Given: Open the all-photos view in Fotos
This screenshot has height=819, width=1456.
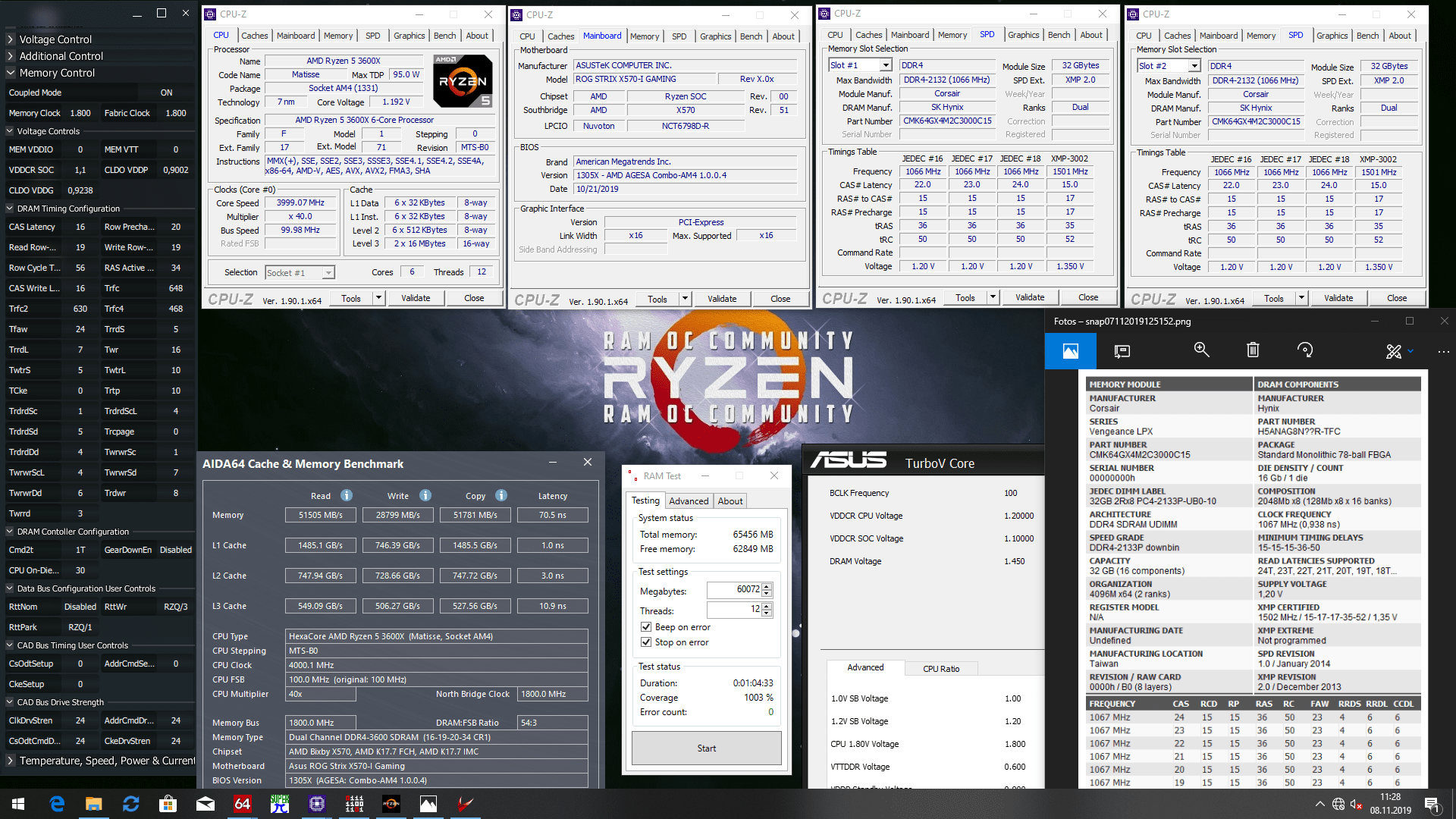Looking at the screenshot, I should 1070,350.
